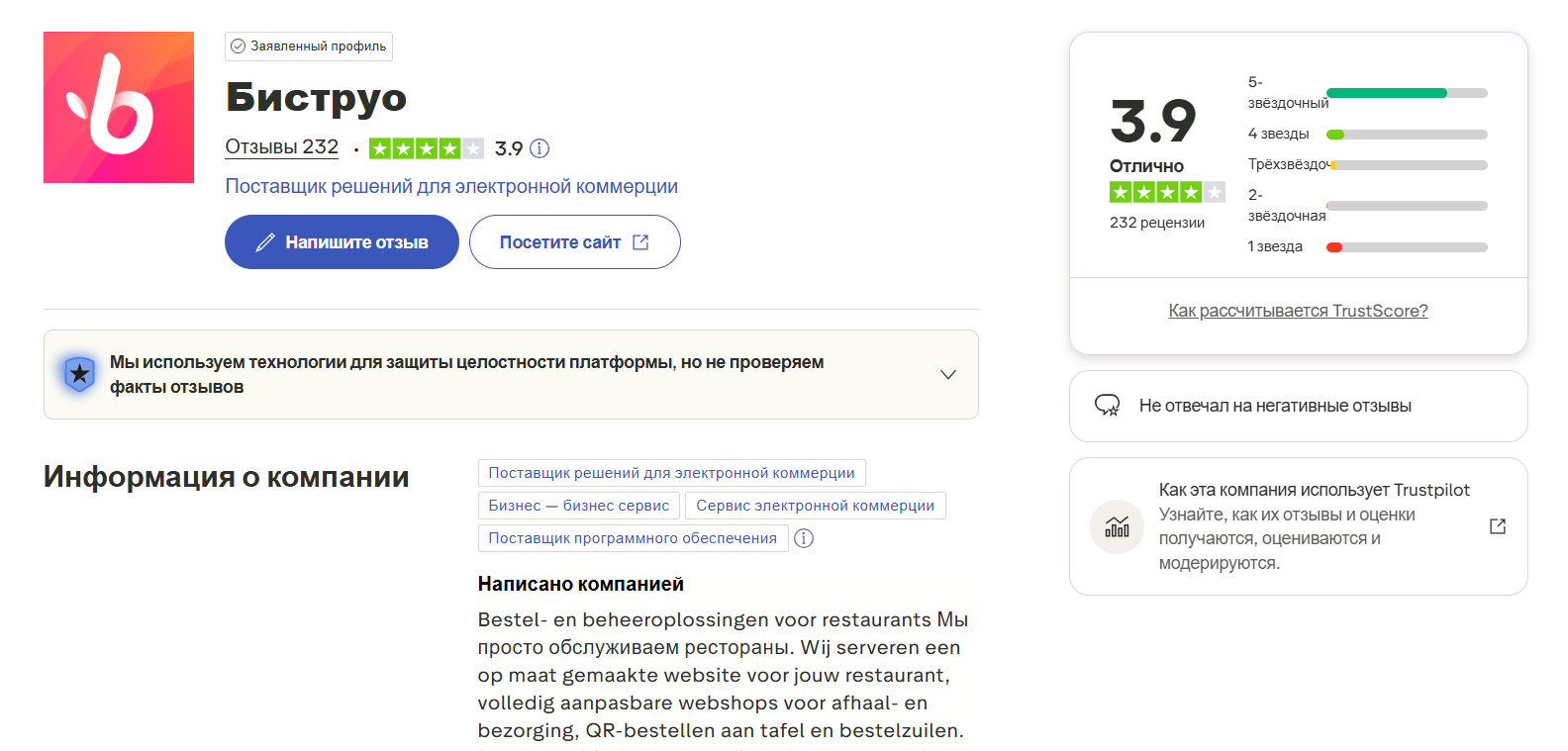Click the green star rating under company name
Screen dimensions: 1568x751
coord(426,148)
